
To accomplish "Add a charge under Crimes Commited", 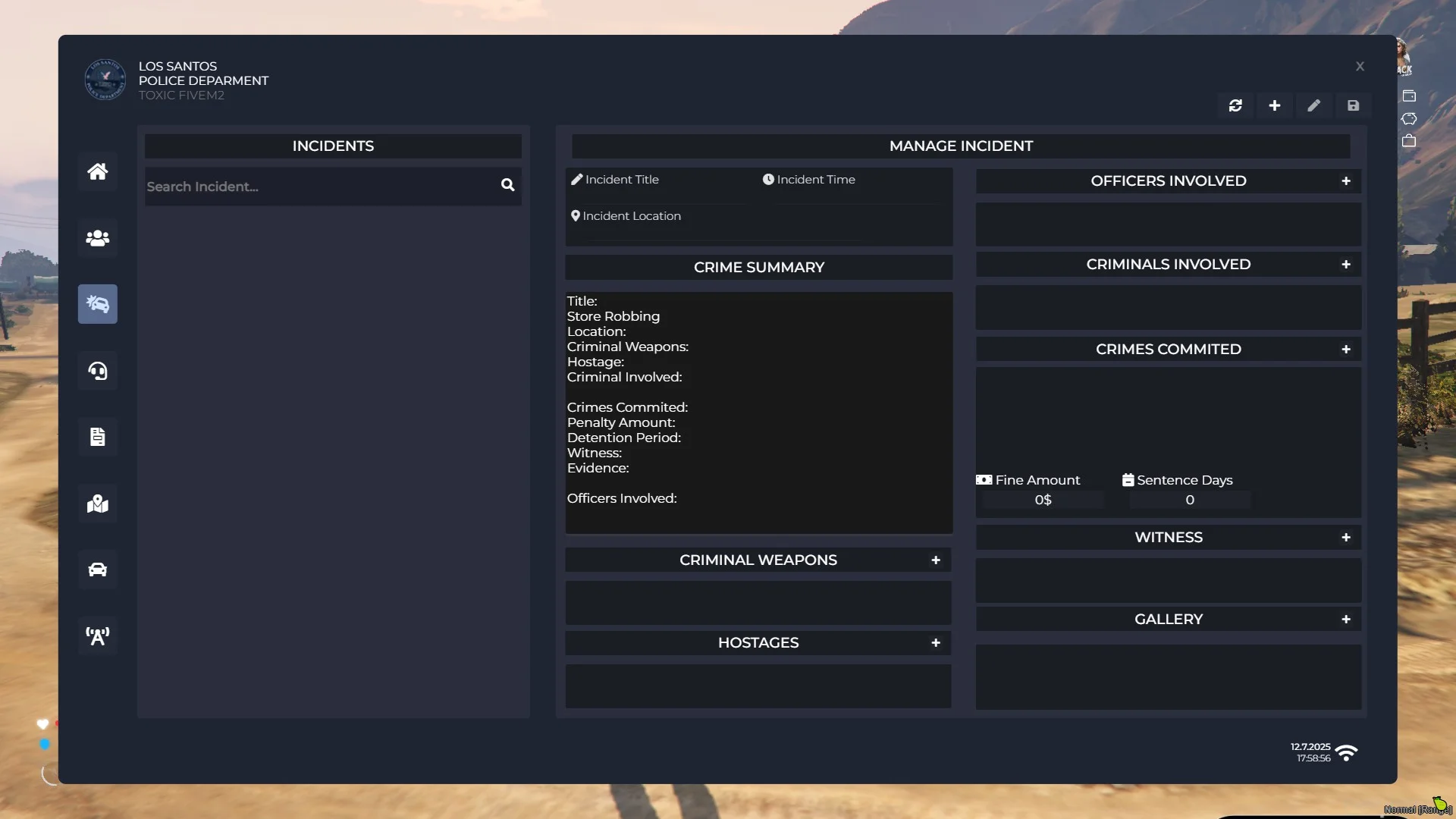I will click(x=1346, y=350).
